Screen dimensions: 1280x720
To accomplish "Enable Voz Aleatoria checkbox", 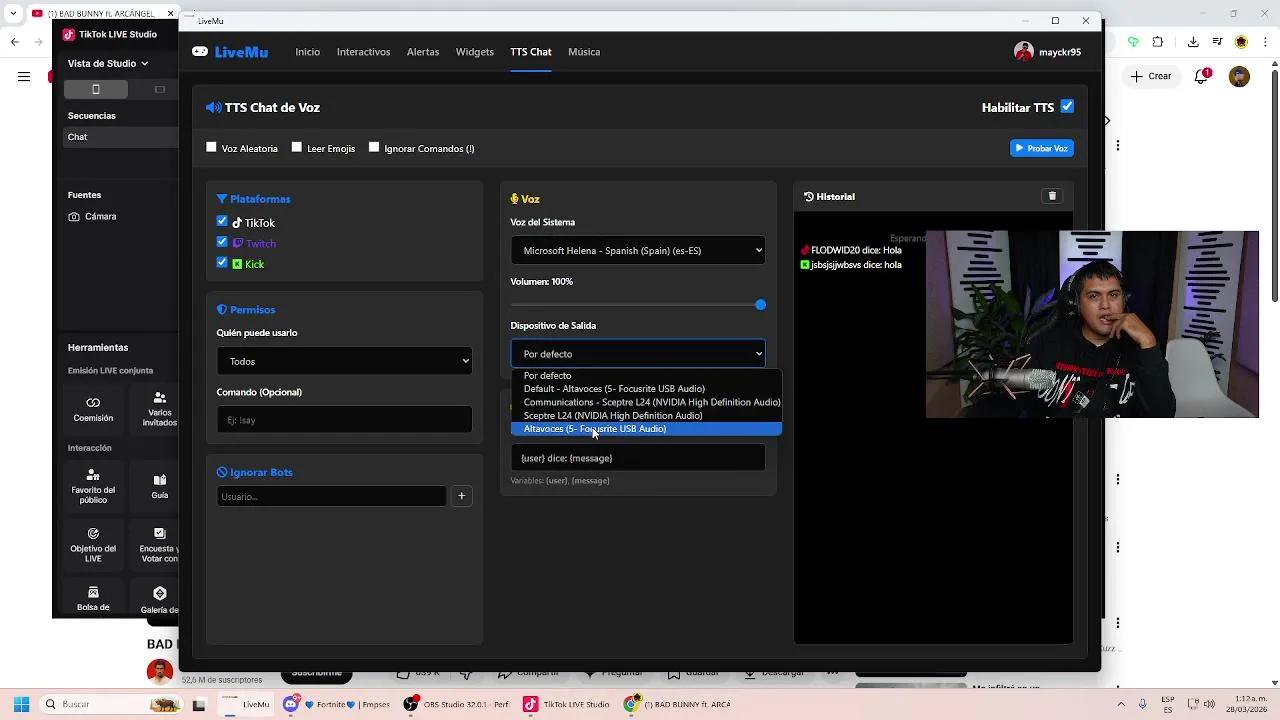I will point(211,147).
